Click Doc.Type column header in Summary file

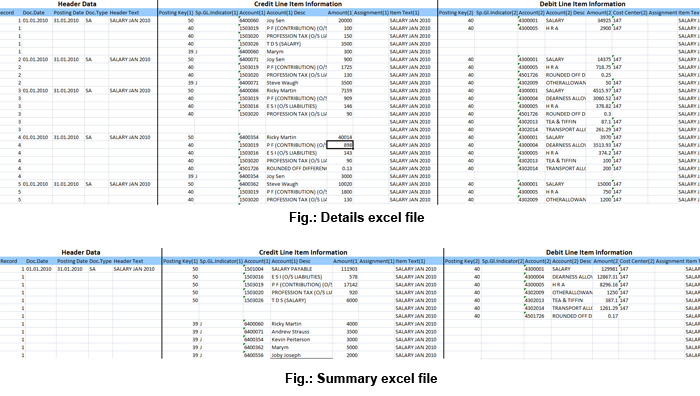(100, 261)
